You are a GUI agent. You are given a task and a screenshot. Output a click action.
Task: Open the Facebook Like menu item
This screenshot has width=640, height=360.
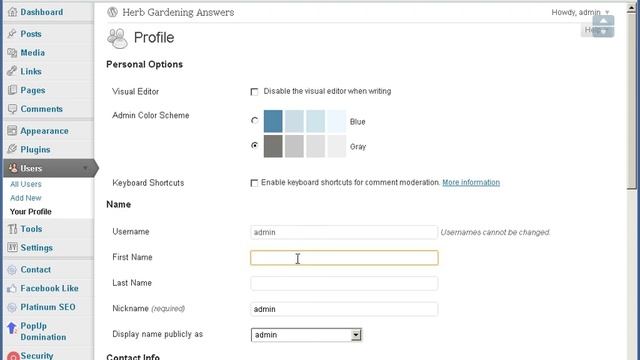49,289
